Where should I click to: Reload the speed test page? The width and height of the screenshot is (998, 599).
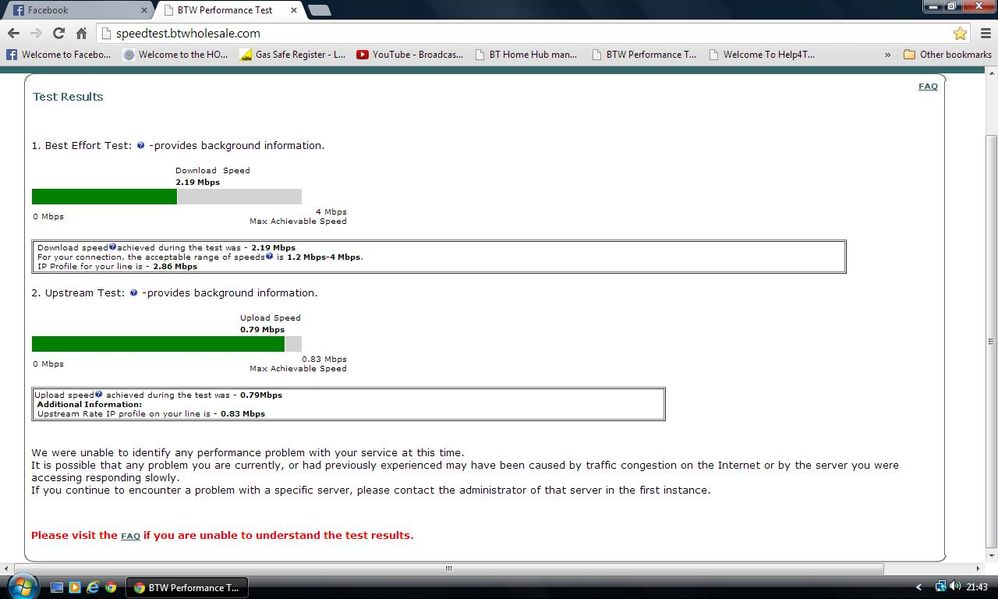[x=59, y=33]
